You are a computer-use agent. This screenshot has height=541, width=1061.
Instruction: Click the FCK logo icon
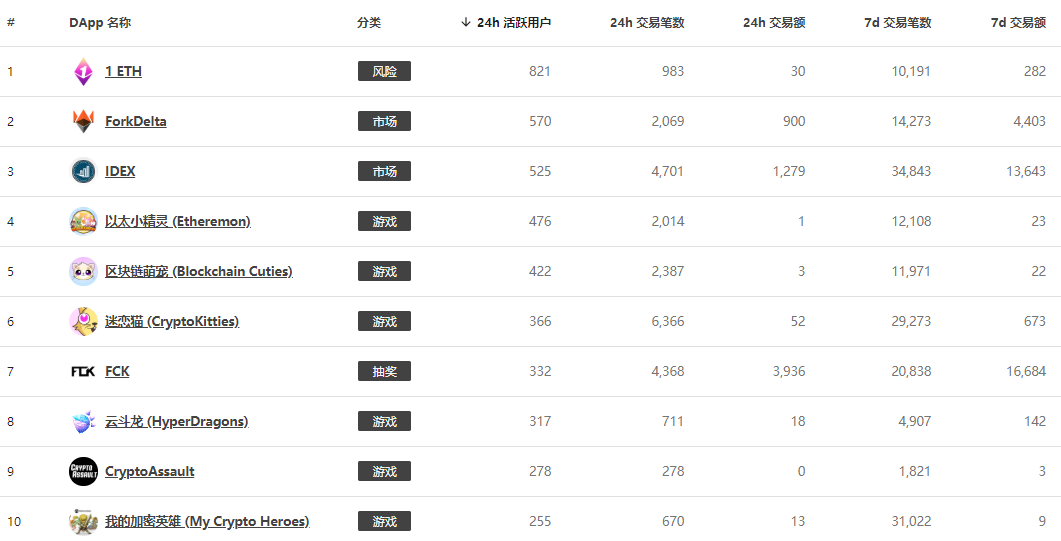click(x=83, y=371)
